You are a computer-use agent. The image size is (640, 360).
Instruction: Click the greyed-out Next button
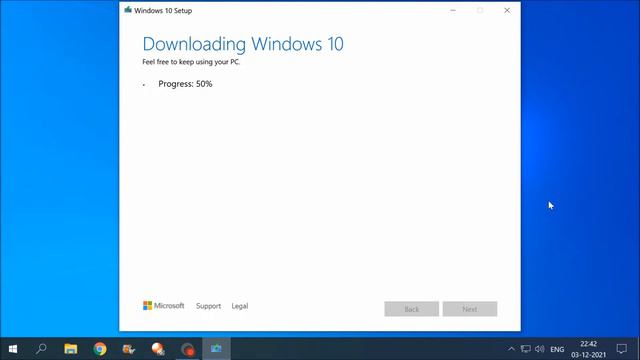(470, 309)
